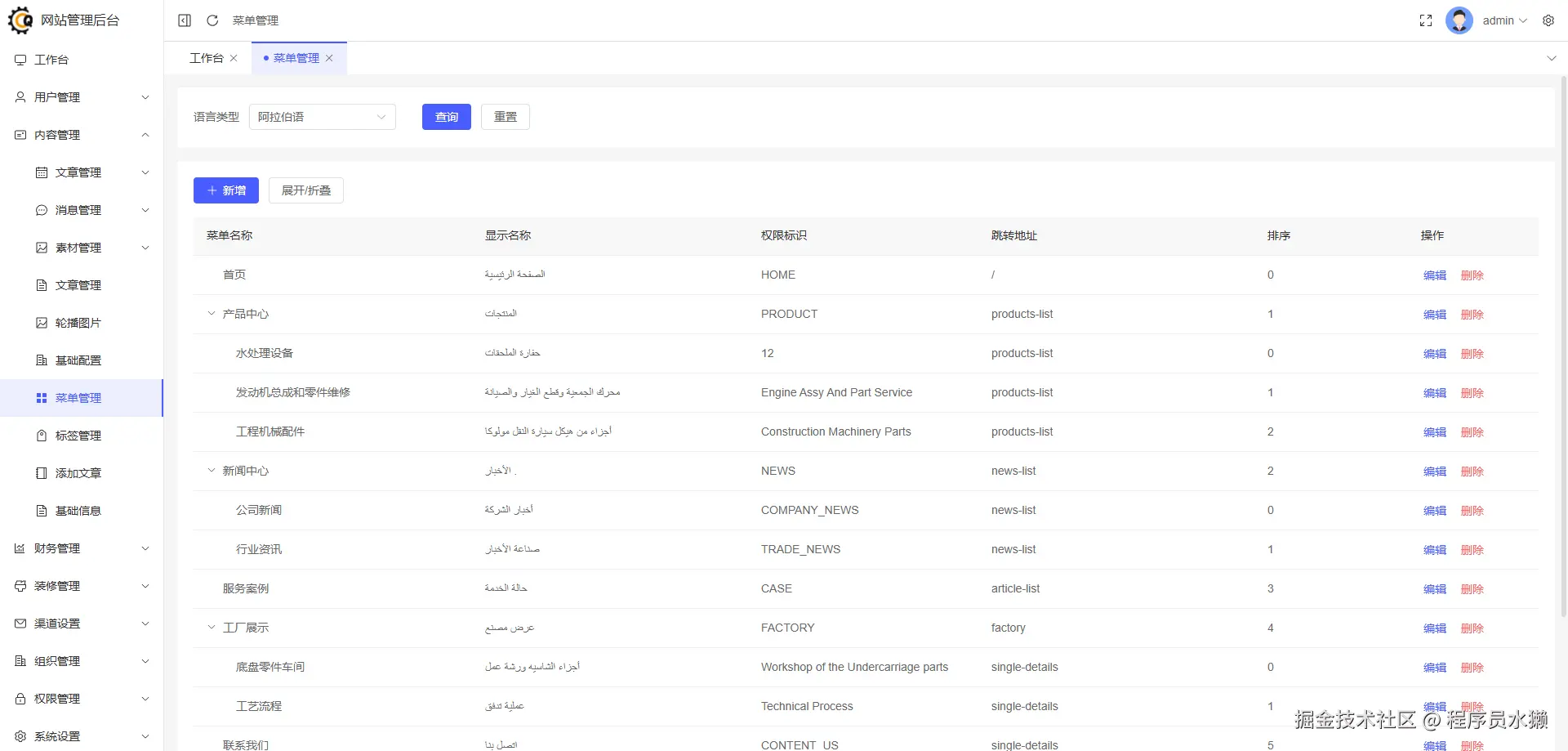Click the 新增 add button
This screenshot has height=751, width=1568.
(x=225, y=190)
